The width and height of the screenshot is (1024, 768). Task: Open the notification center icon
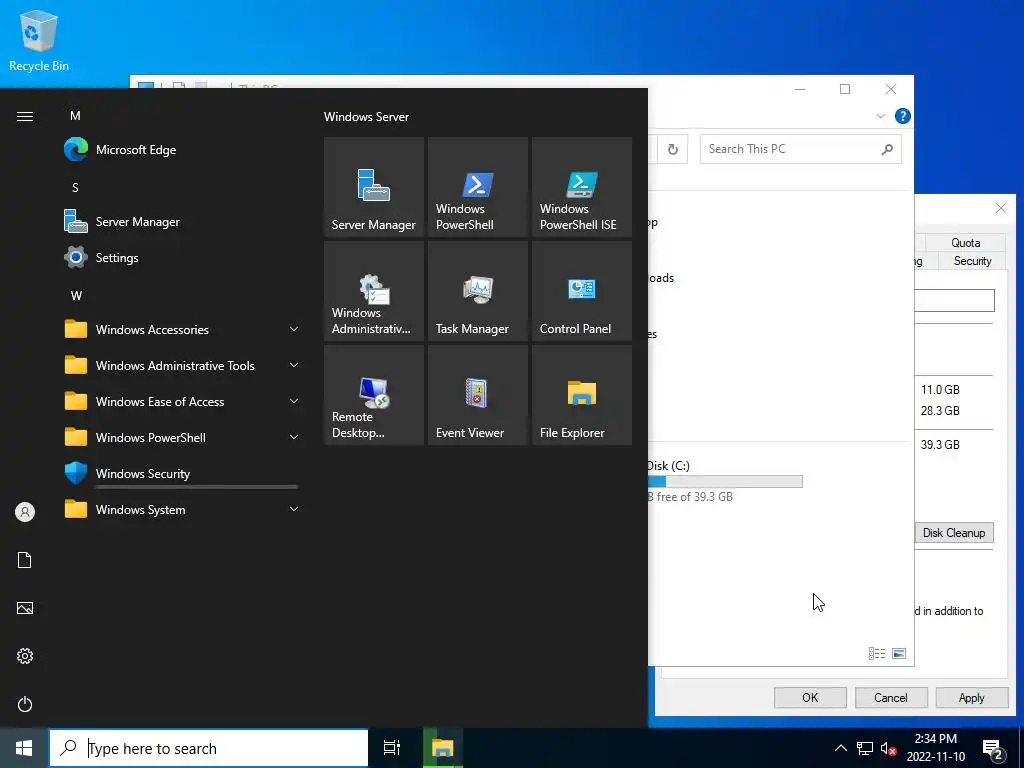pos(993,749)
